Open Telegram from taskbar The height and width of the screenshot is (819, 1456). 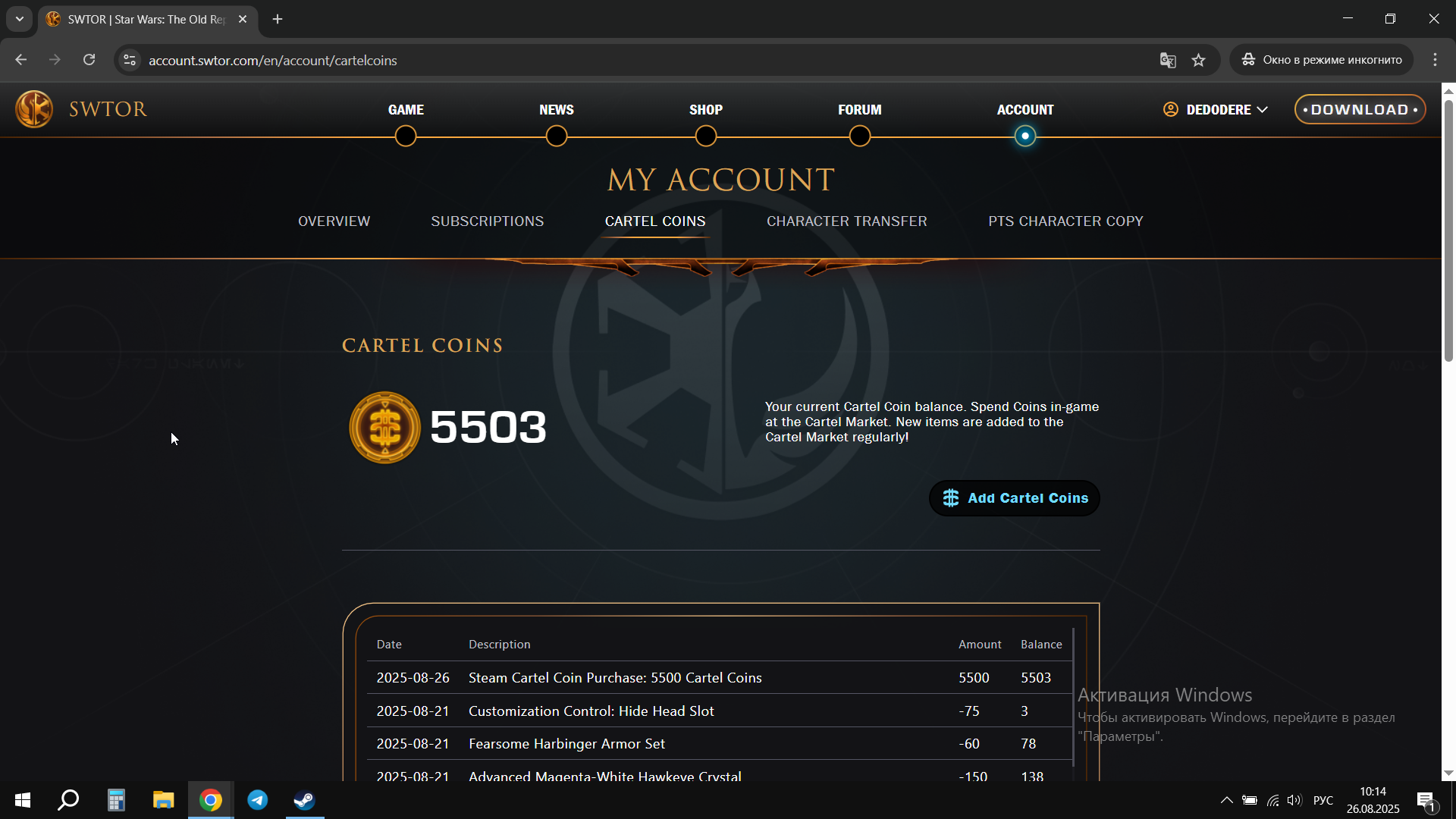258,800
